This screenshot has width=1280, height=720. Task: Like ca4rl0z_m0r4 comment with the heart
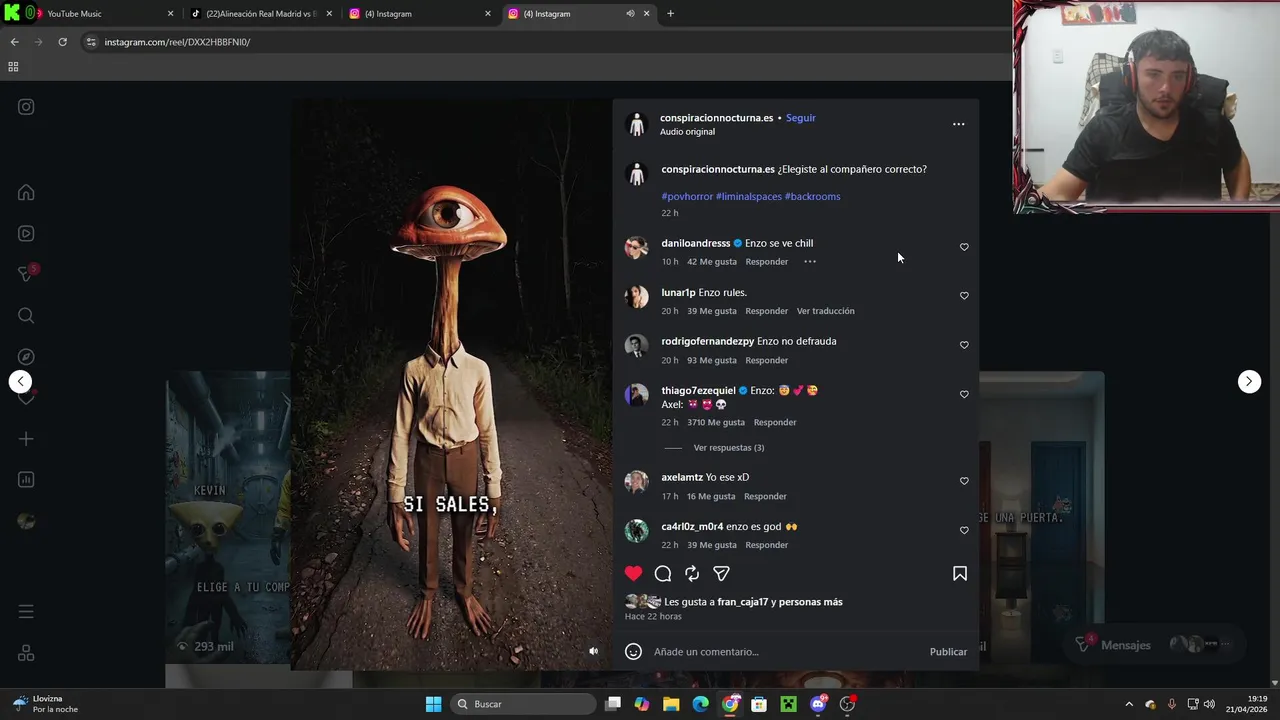tap(964, 530)
